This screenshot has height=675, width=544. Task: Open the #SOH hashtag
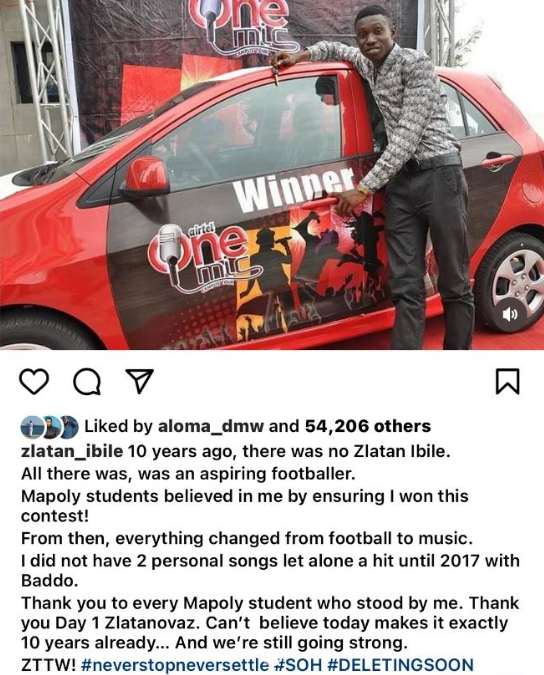(298, 665)
